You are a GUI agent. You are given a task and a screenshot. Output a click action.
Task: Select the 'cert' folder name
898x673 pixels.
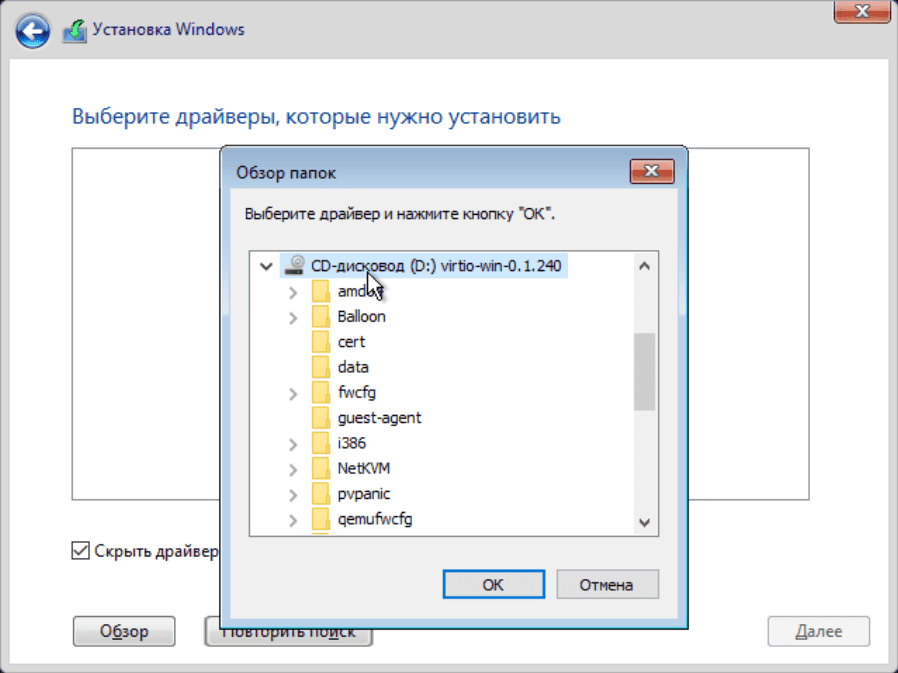pyautogui.click(x=351, y=342)
